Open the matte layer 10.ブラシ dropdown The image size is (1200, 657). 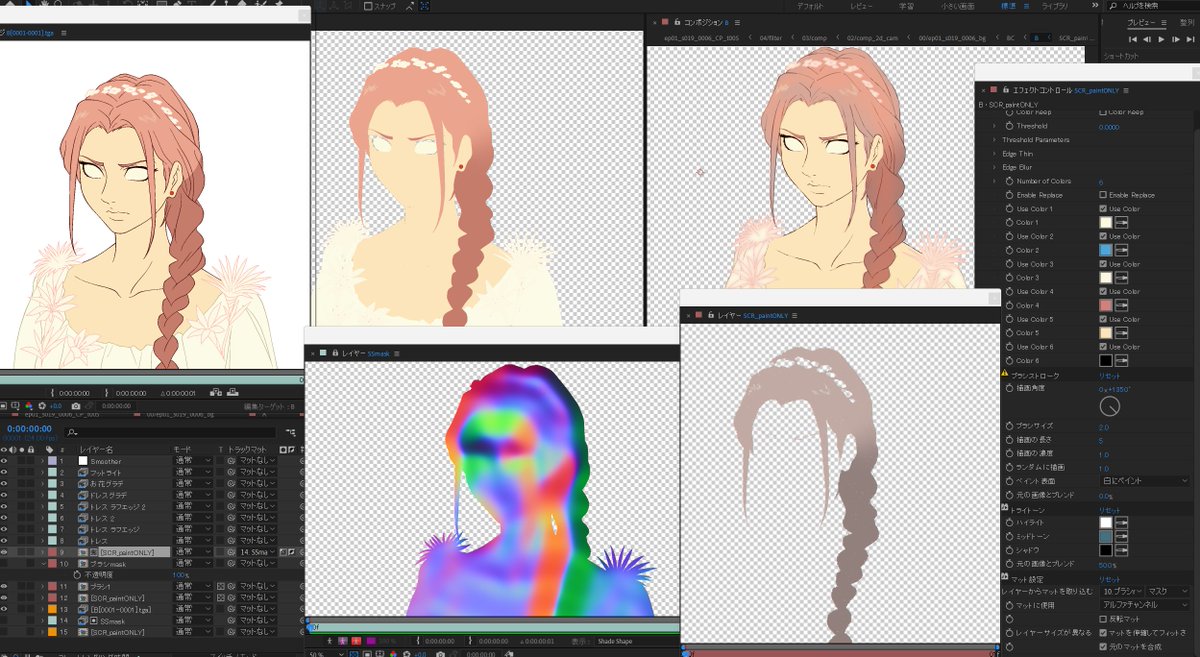[x=1122, y=591]
